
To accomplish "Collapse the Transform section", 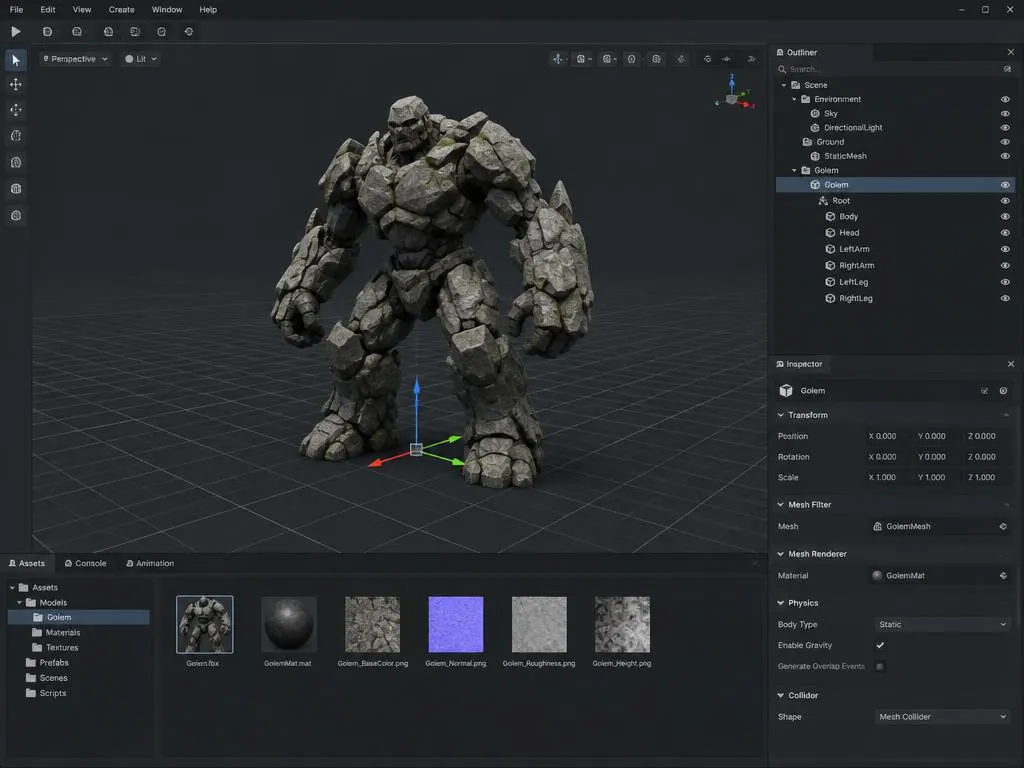I will (780, 415).
